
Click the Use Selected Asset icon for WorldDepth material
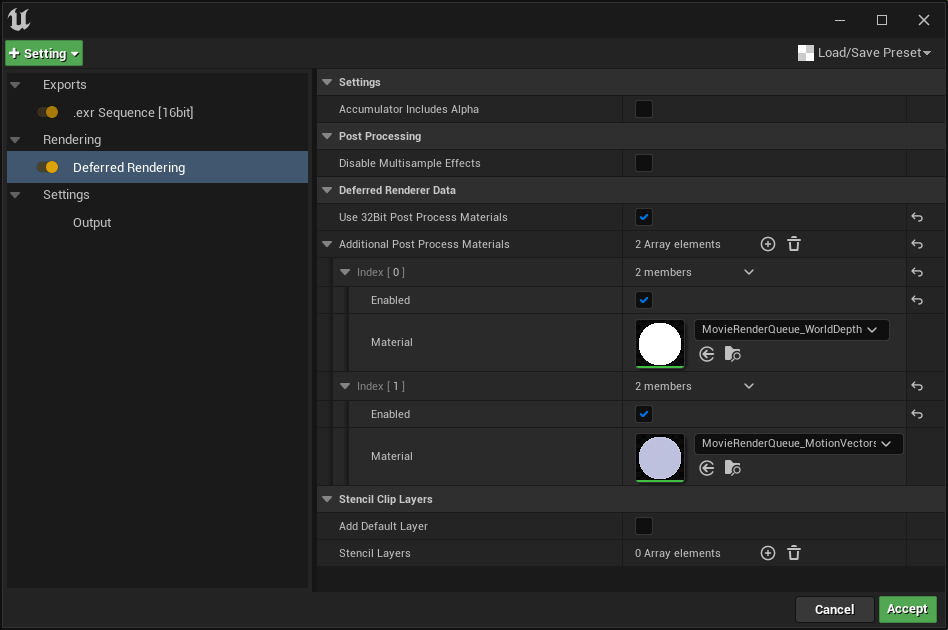point(706,354)
